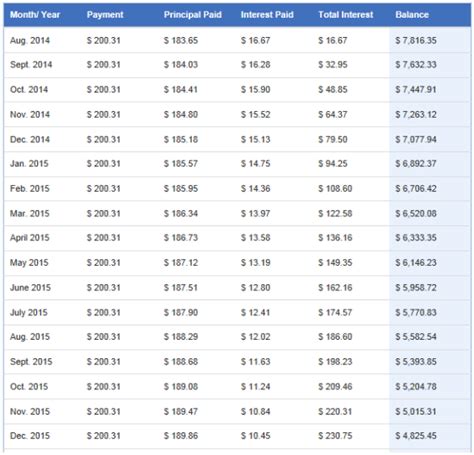Screen dimensions: 474x455
Task: Select the Aug. 2014 row label
Action: 30,40
